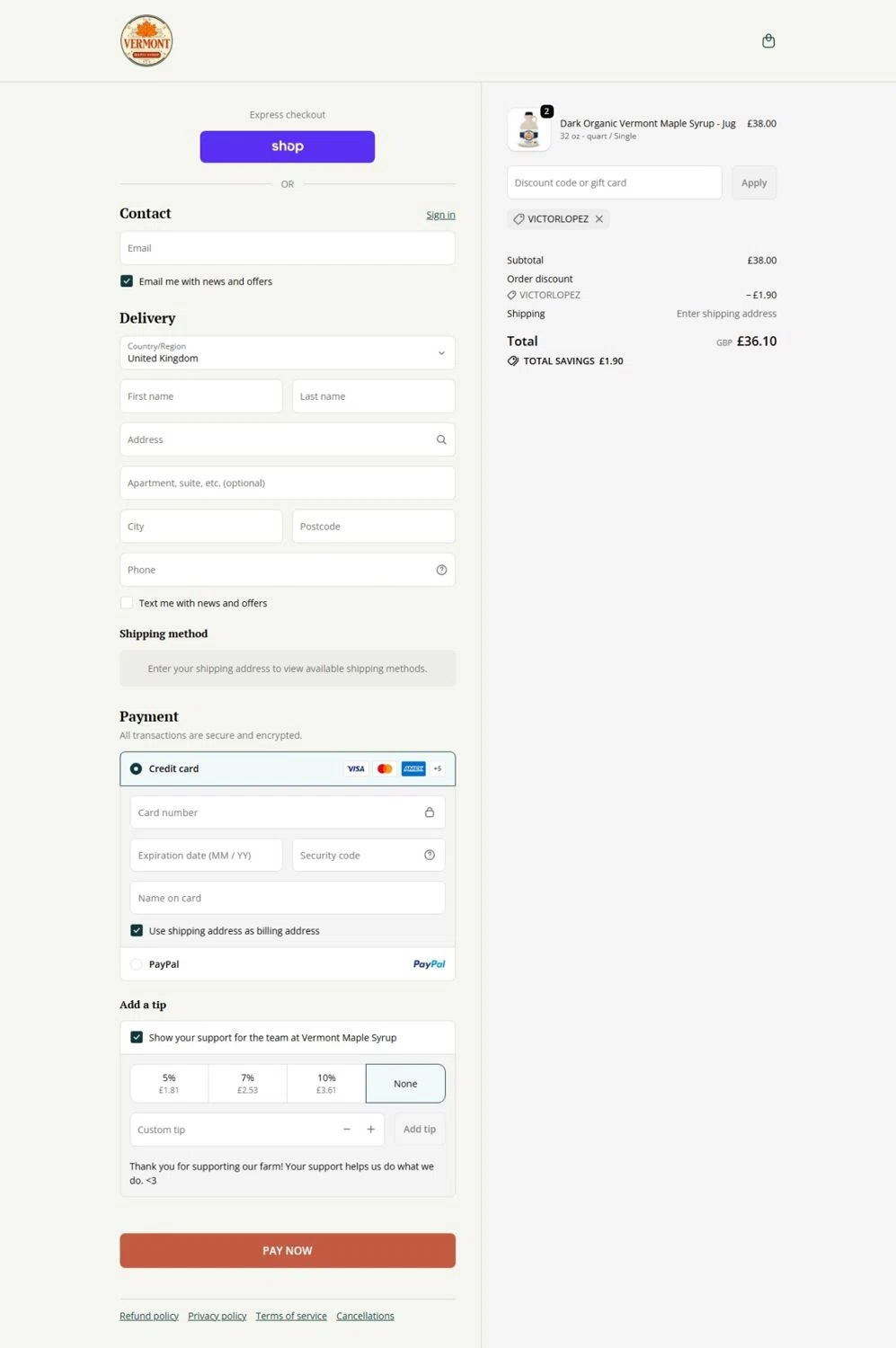
Task: Open the Country/Region dropdown
Action: tap(288, 352)
